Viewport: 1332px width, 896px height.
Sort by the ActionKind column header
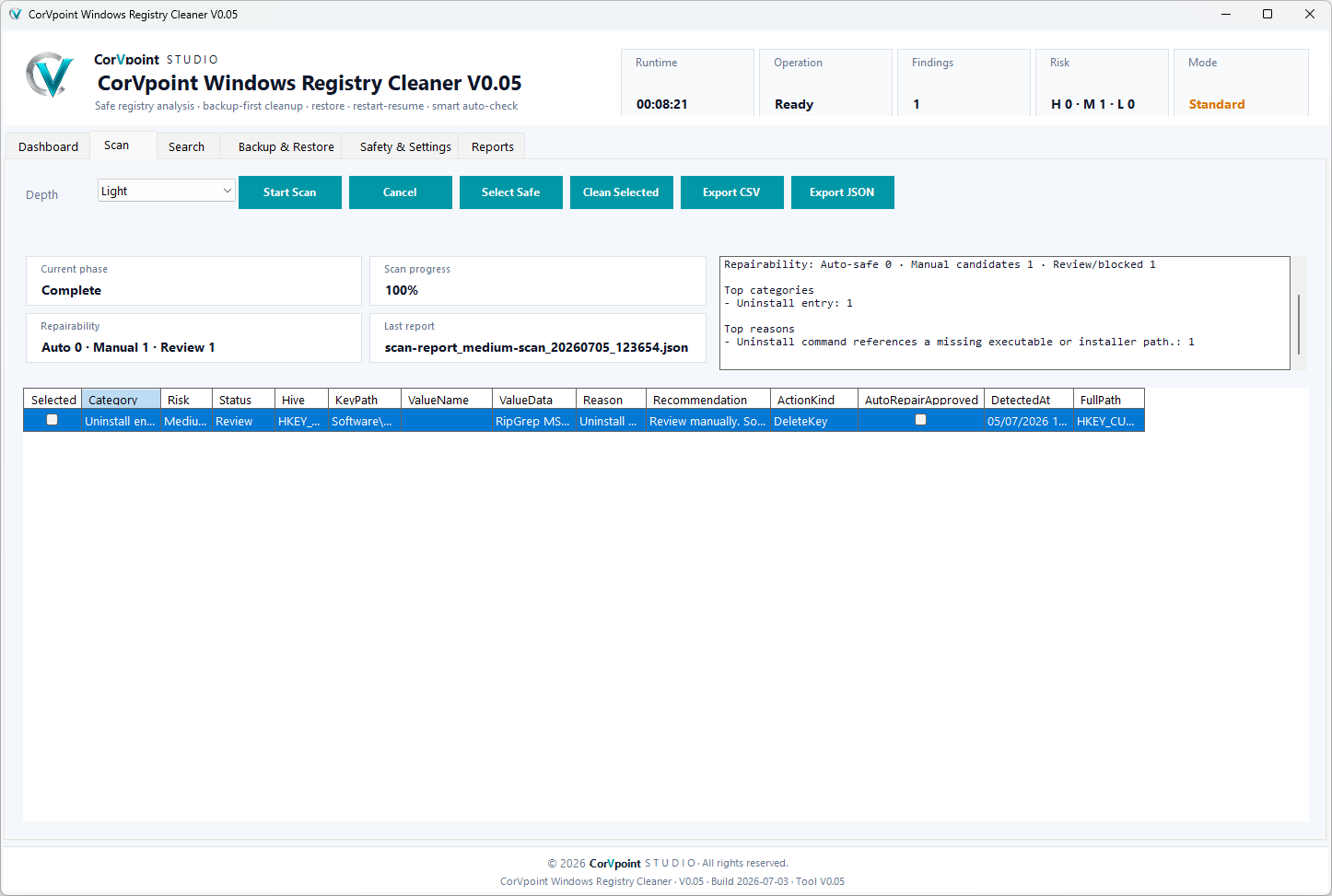[814, 400]
